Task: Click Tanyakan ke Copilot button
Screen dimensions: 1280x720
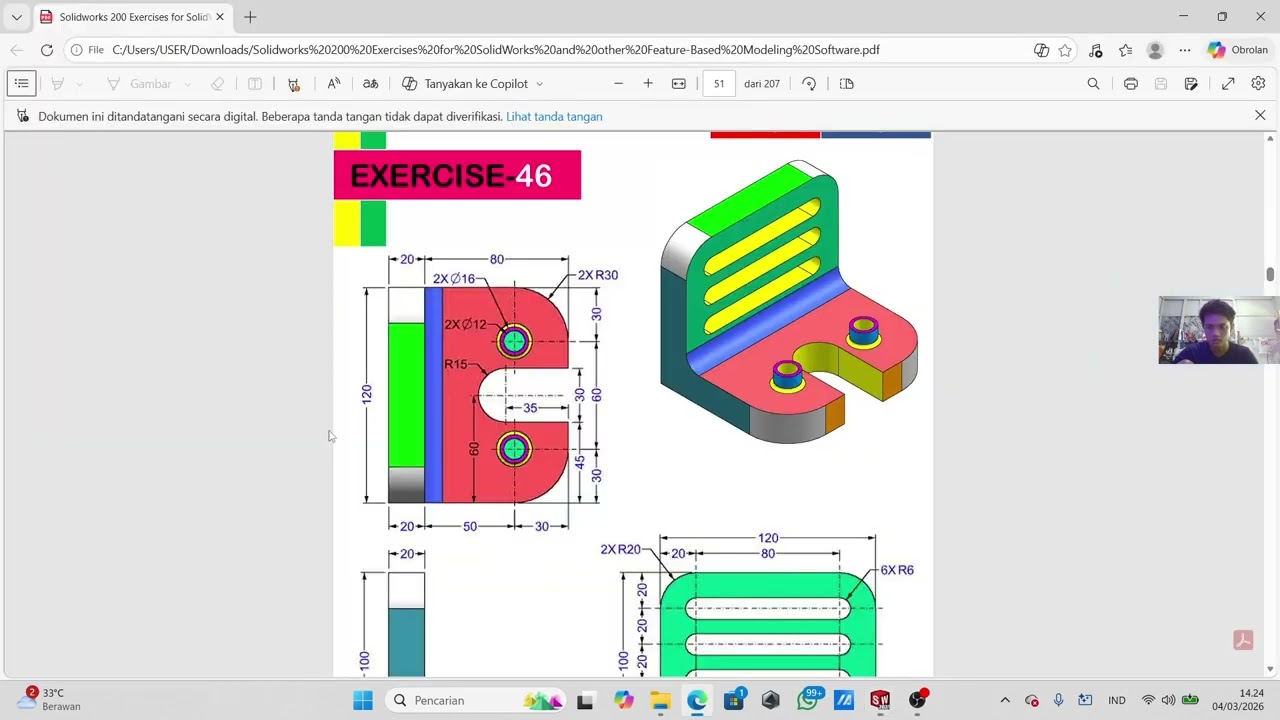Action: [465, 84]
